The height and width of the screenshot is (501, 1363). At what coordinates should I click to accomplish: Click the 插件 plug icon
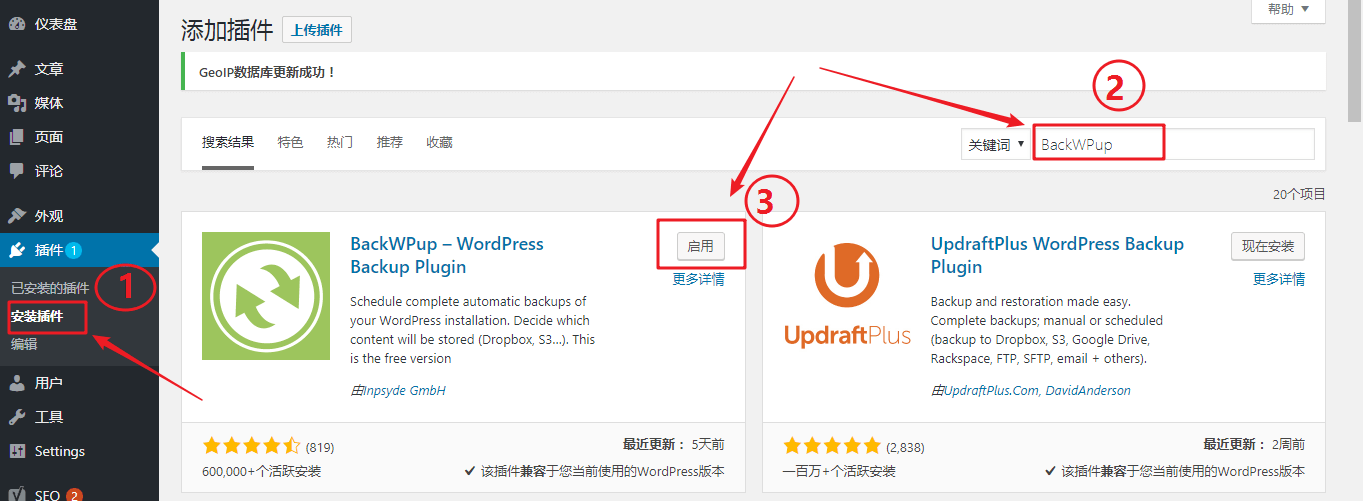[16, 250]
